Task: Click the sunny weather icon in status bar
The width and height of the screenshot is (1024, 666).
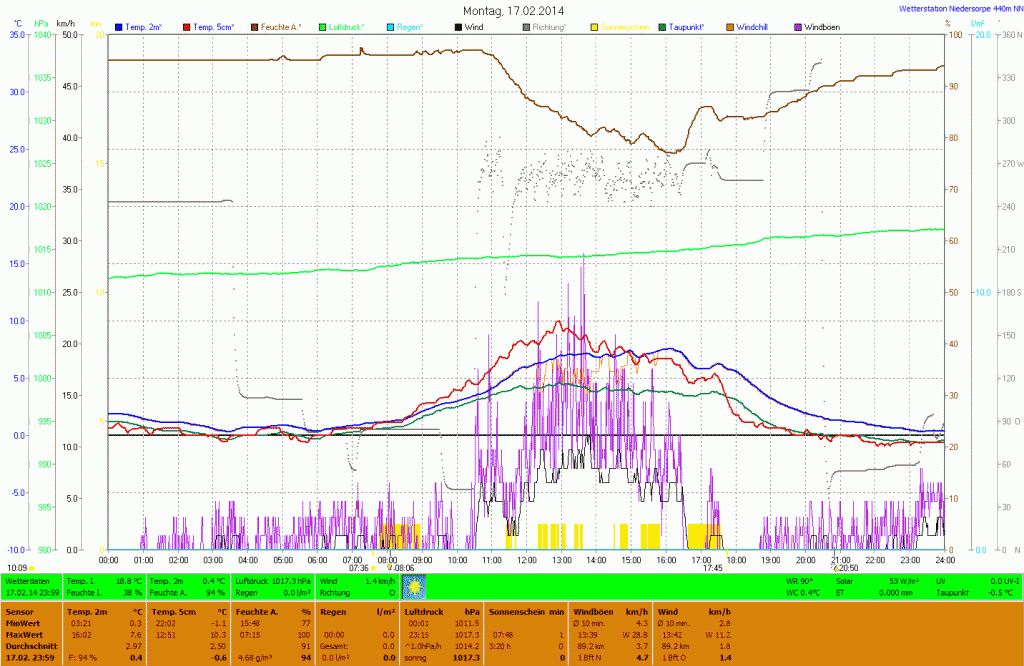Action: 413,586
